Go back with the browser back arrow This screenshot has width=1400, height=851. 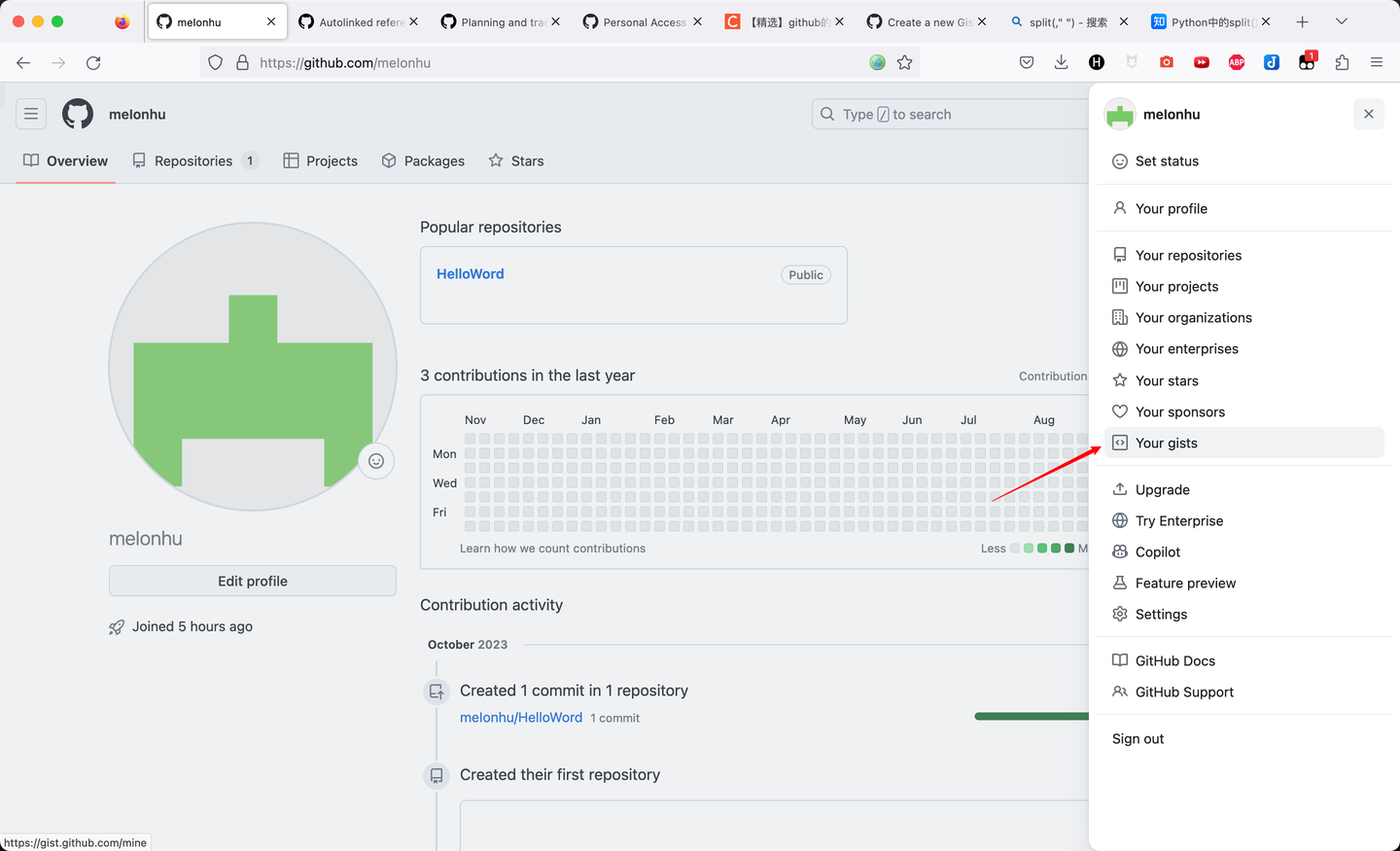pyautogui.click(x=23, y=62)
